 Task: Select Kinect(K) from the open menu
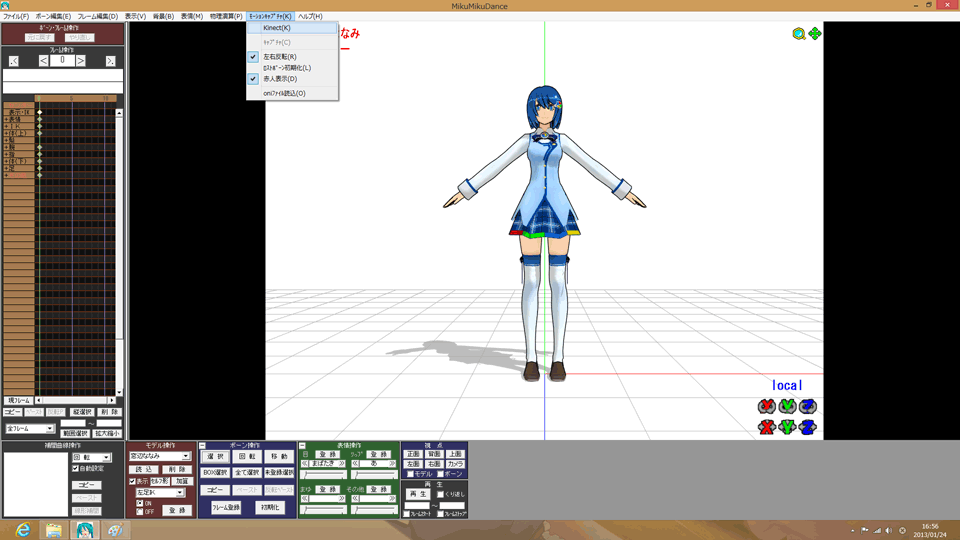point(277,28)
